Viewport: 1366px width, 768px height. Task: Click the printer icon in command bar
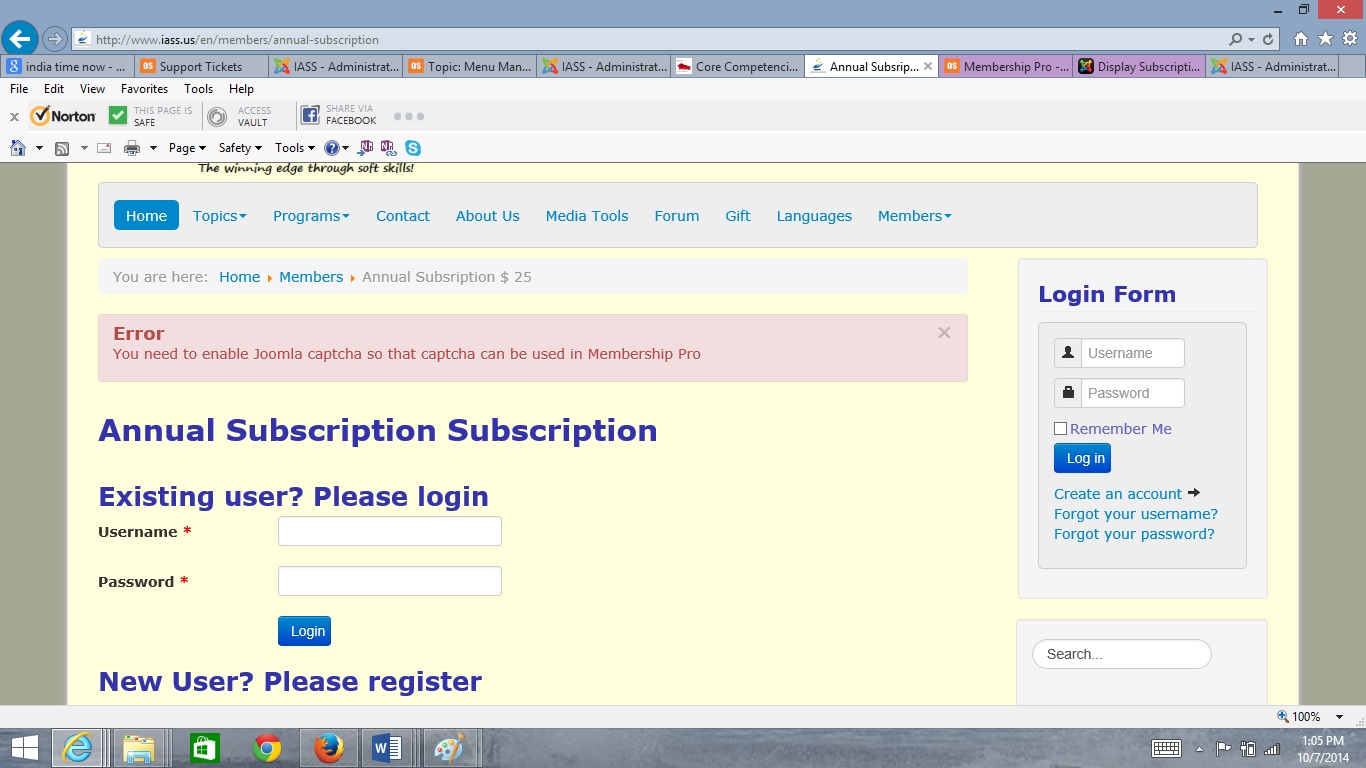point(132,148)
